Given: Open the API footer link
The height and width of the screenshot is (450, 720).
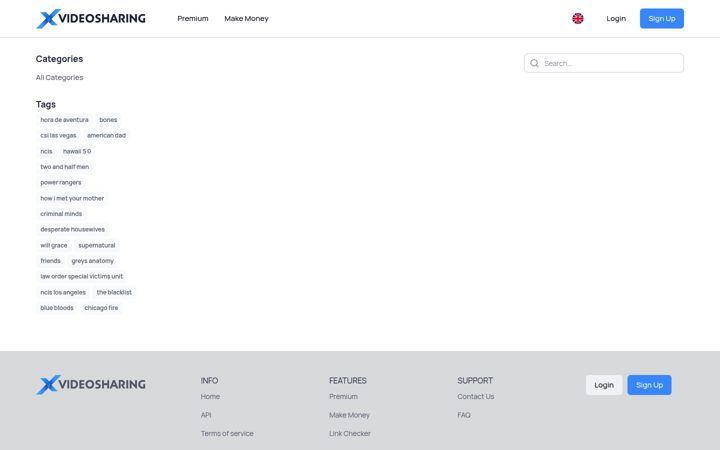Looking at the screenshot, I should 206,415.
